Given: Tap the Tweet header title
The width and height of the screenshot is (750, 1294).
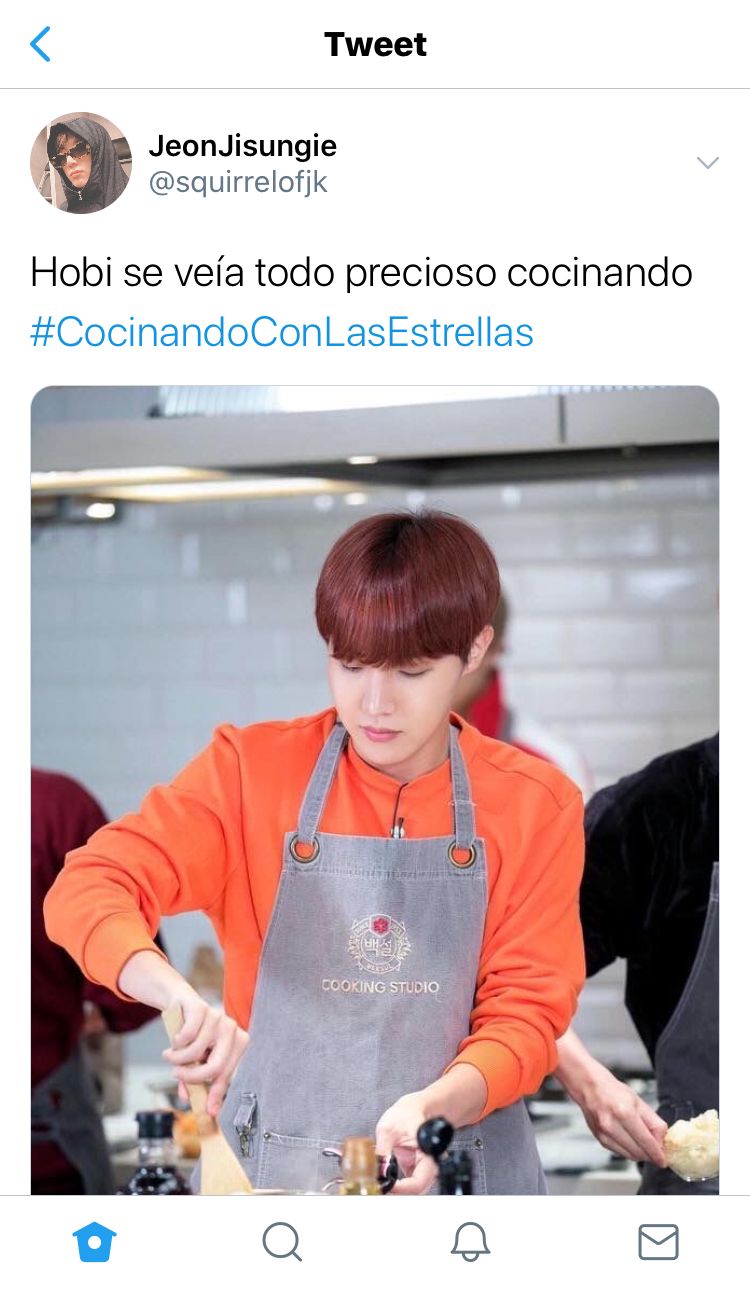Looking at the screenshot, I should point(375,44).
